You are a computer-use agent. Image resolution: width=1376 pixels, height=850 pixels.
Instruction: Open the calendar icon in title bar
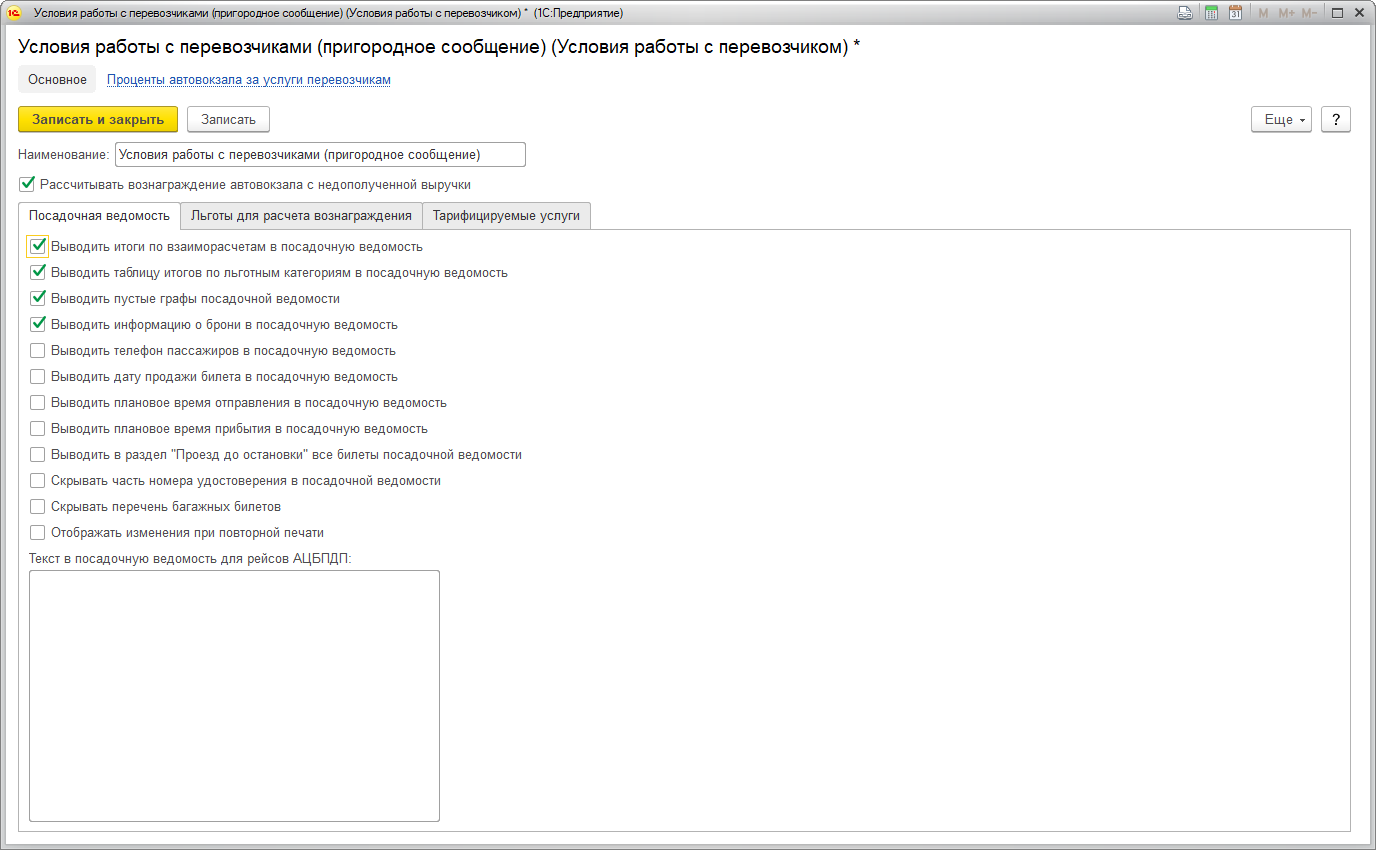pos(1235,13)
